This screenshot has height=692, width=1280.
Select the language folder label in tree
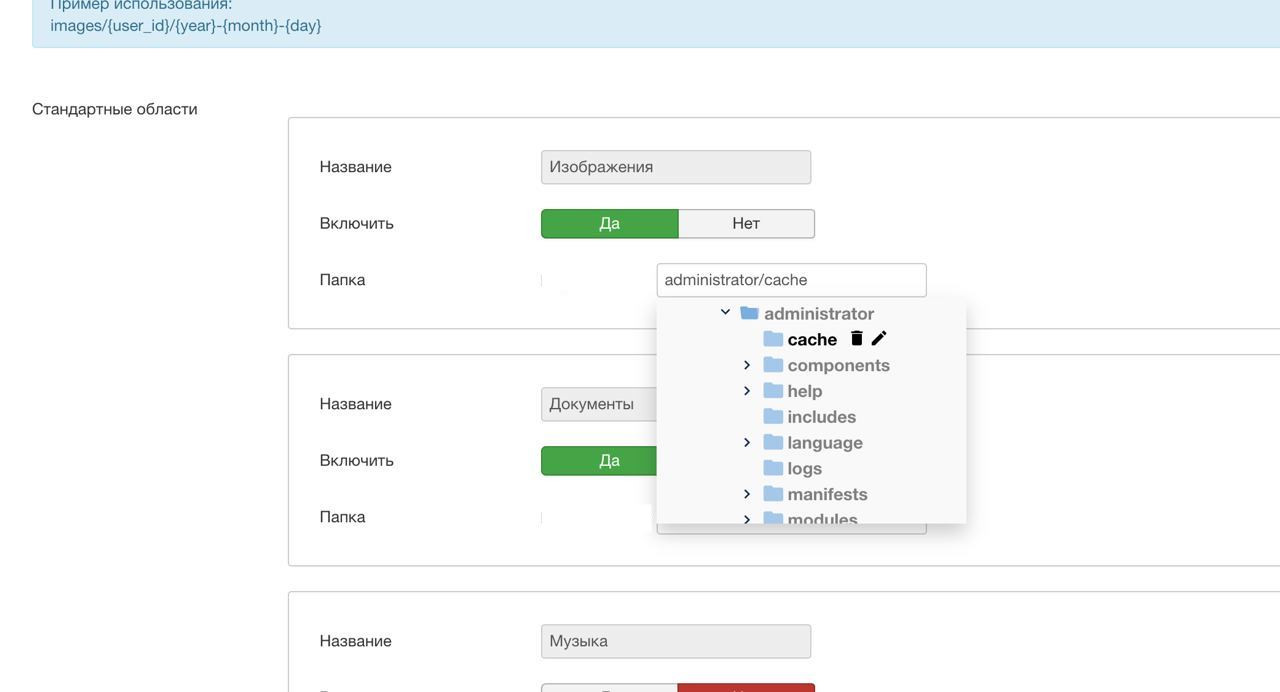click(x=824, y=443)
